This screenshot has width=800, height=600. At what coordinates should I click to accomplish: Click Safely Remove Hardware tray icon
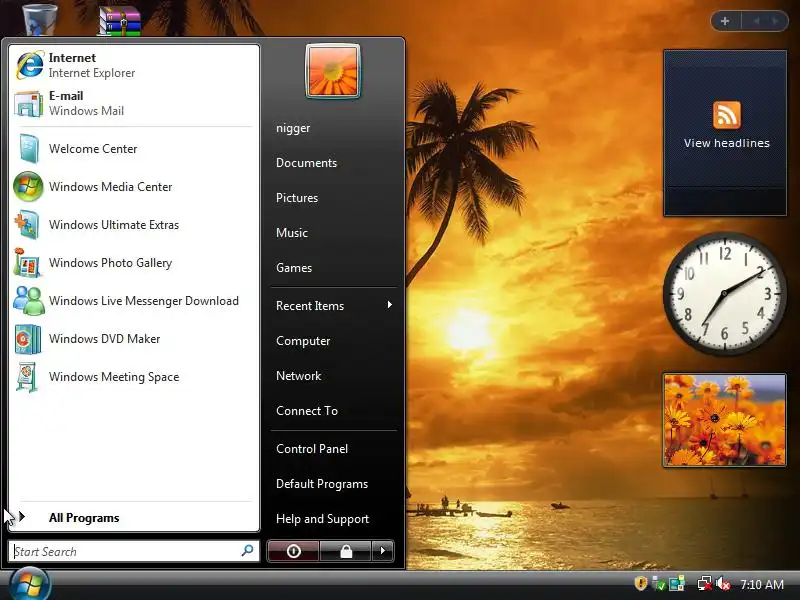pos(659,584)
